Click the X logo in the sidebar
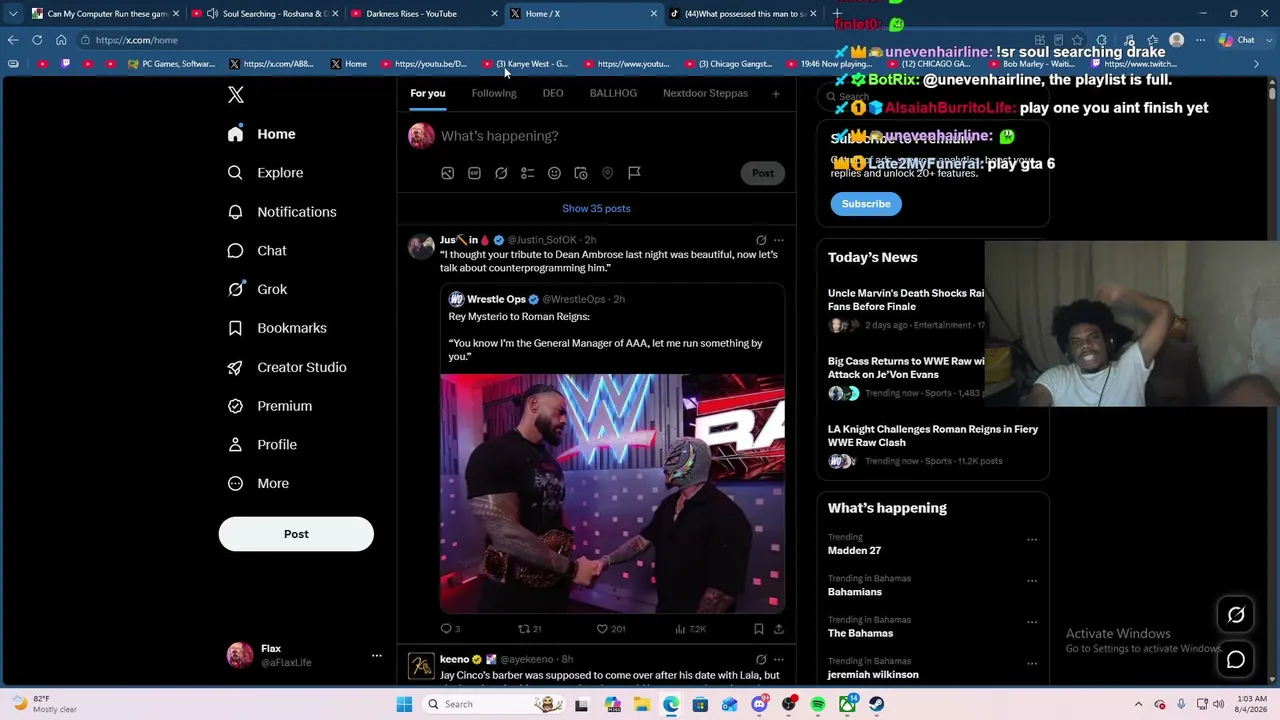The height and width of the screenshot is (720, 1280). pos(236,95)
